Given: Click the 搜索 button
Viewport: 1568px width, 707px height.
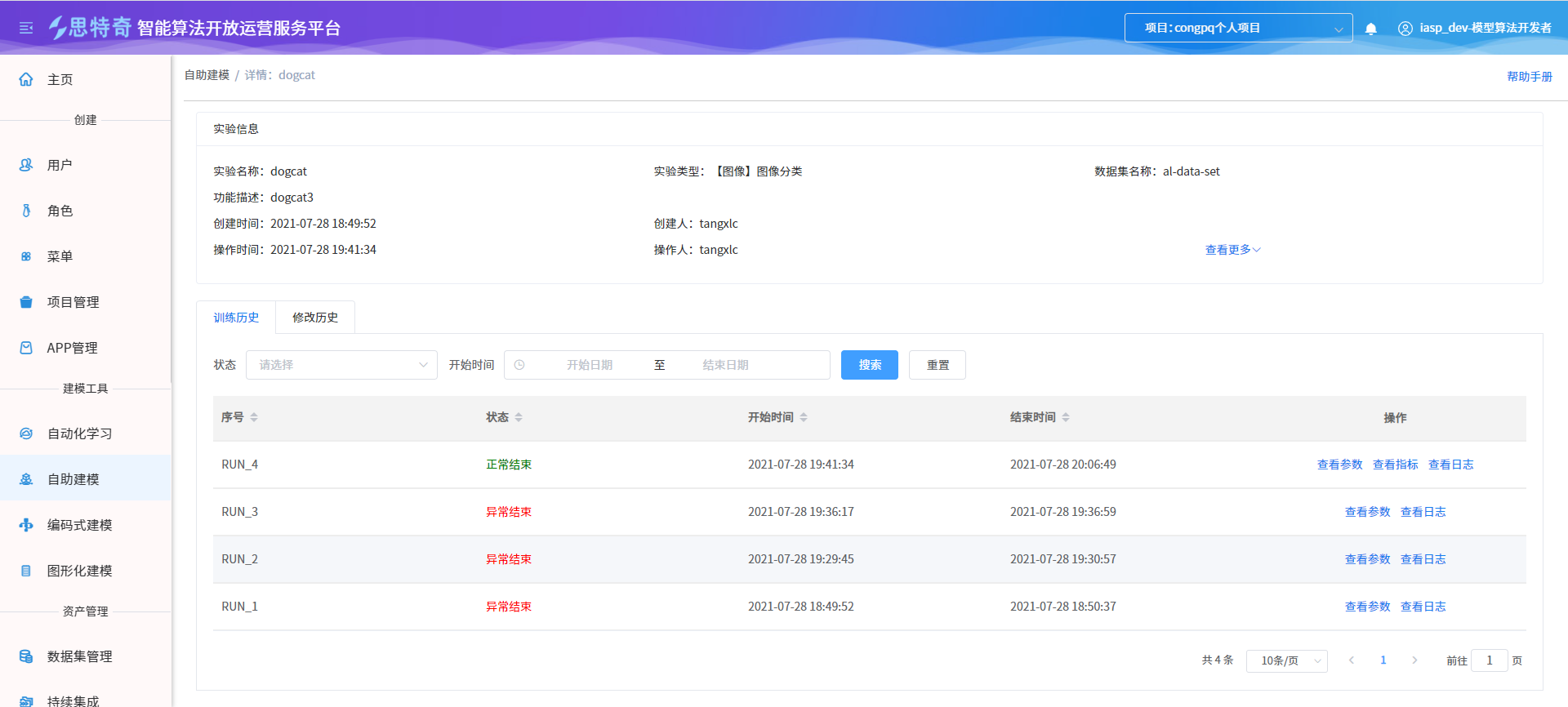Looking at the screenshot, I should coord(870,365).
